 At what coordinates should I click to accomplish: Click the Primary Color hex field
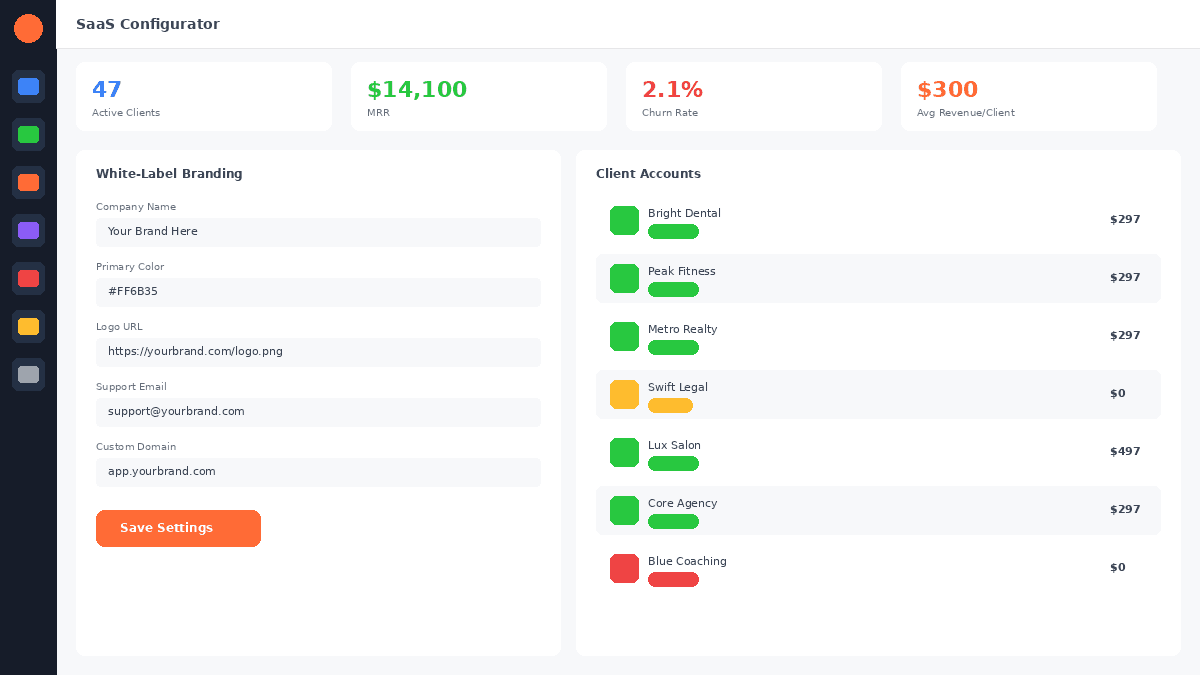point(318,292)
